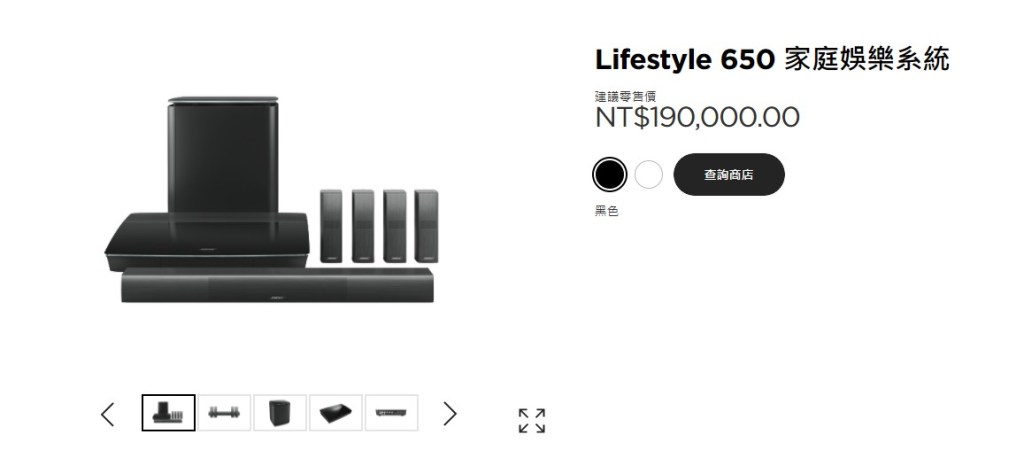Viewport: 1024px width, 450px height.
Task: View the bass module subwoofer thumbnail
Action: point(280,413)
